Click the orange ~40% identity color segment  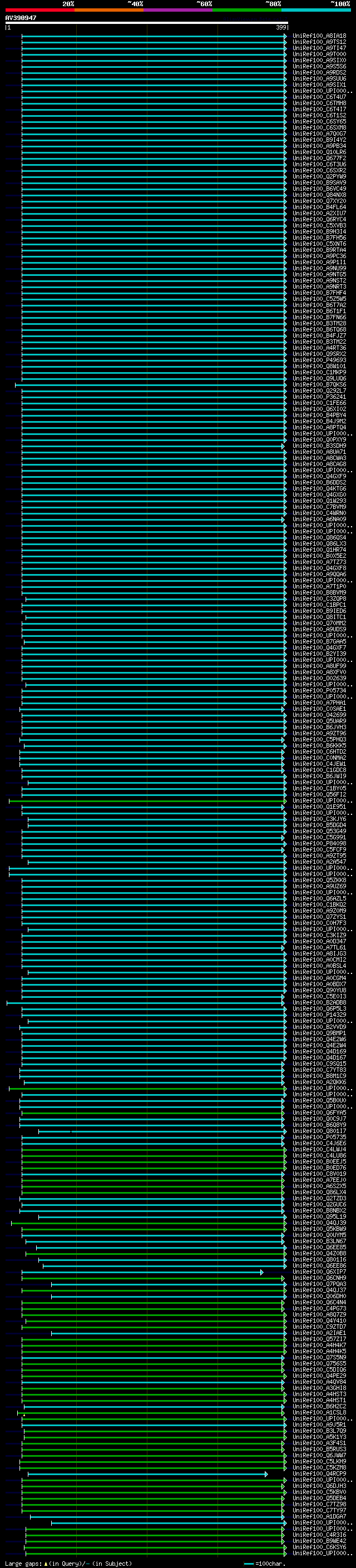(x=109, y=10)
